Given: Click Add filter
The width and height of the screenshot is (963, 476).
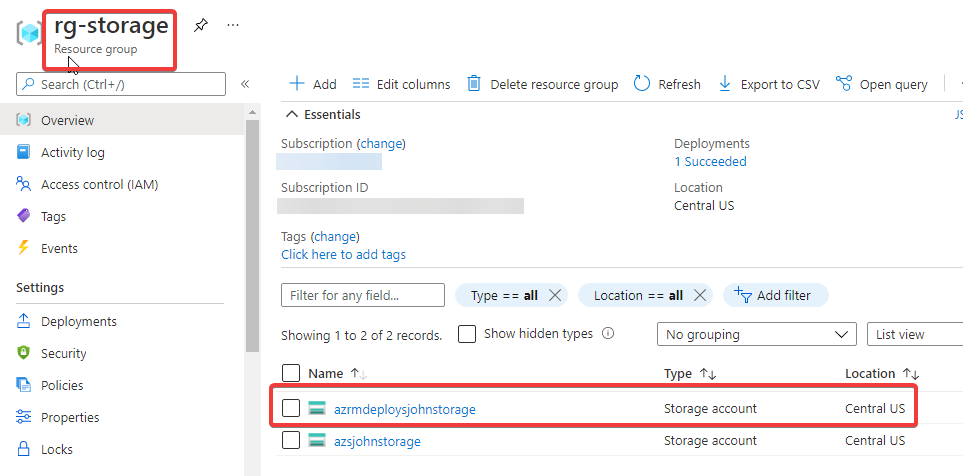Looking at the screenshot, I should [x=776, y=295].
